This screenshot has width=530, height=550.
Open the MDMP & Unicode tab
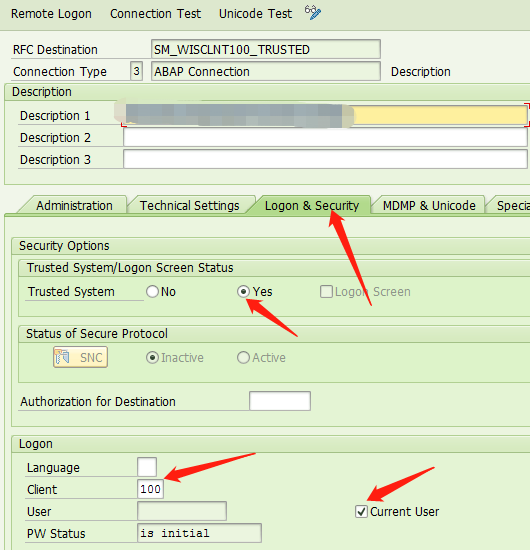pos(429,206)
